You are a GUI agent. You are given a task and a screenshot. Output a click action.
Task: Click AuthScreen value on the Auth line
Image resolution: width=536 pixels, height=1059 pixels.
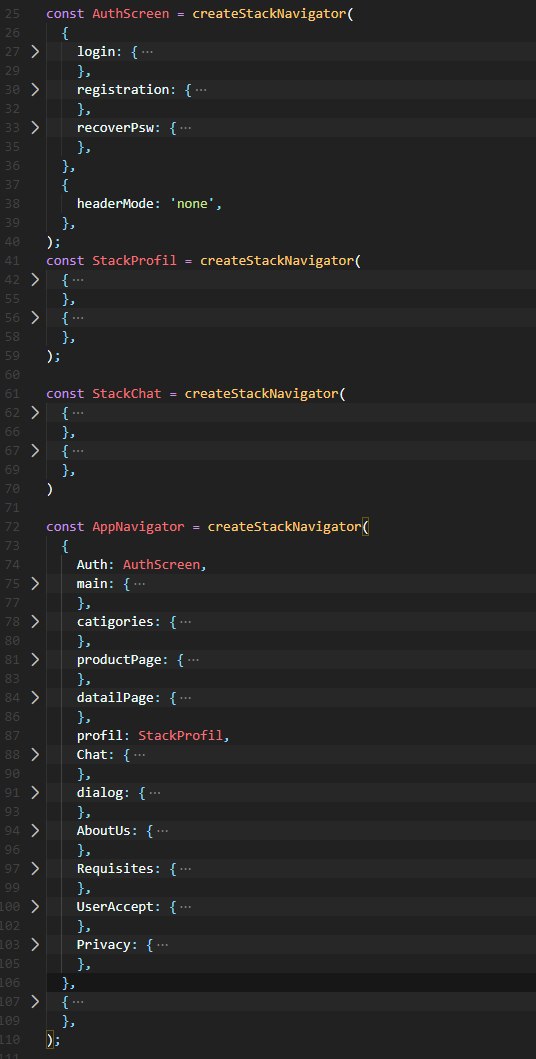point(161,564)
